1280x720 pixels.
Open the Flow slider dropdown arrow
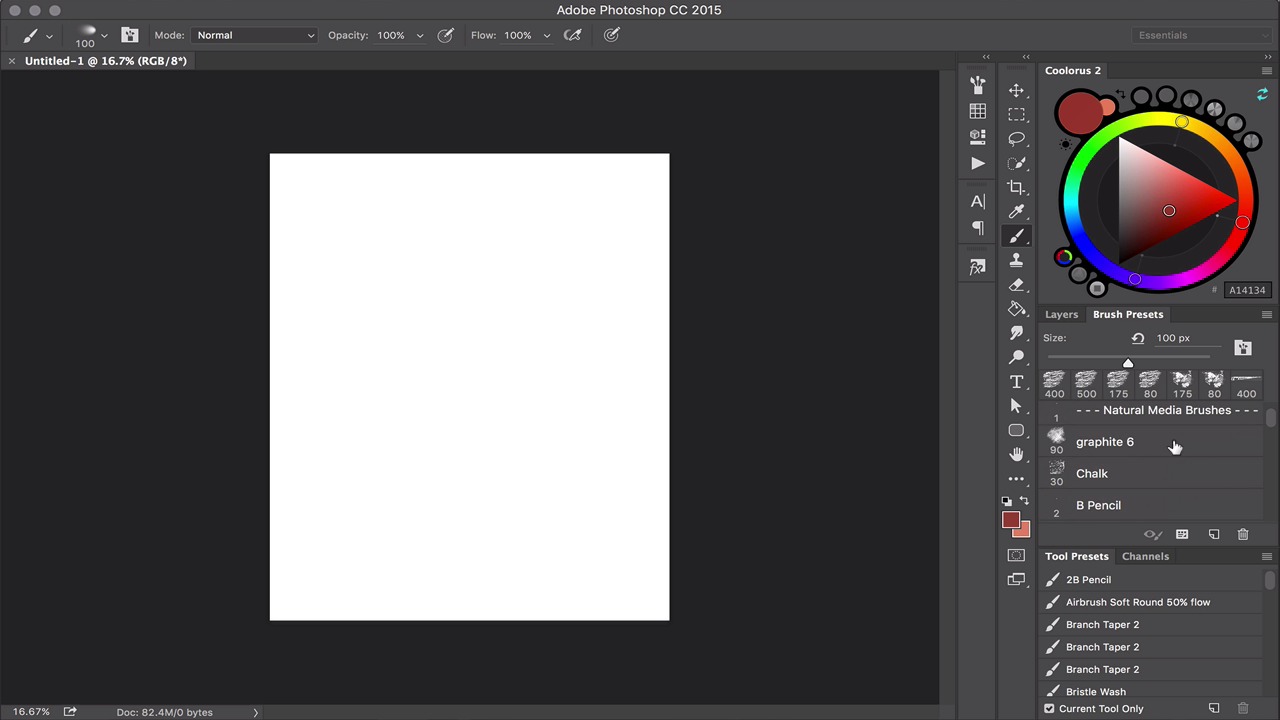point(546,35)
